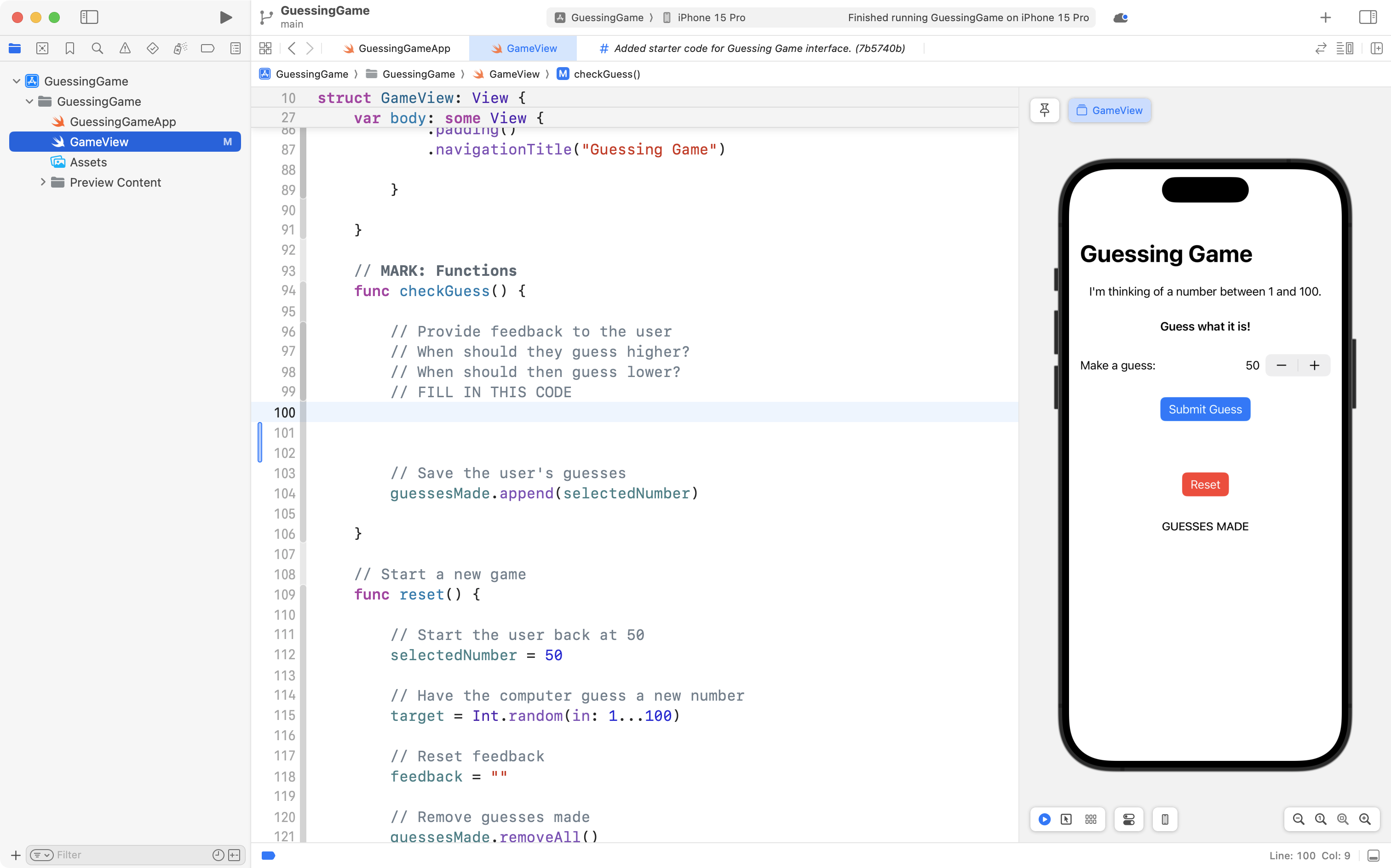
Task: Increase the guess with plus stepper
Action: pyautogui.click(x=1314, y=365)
